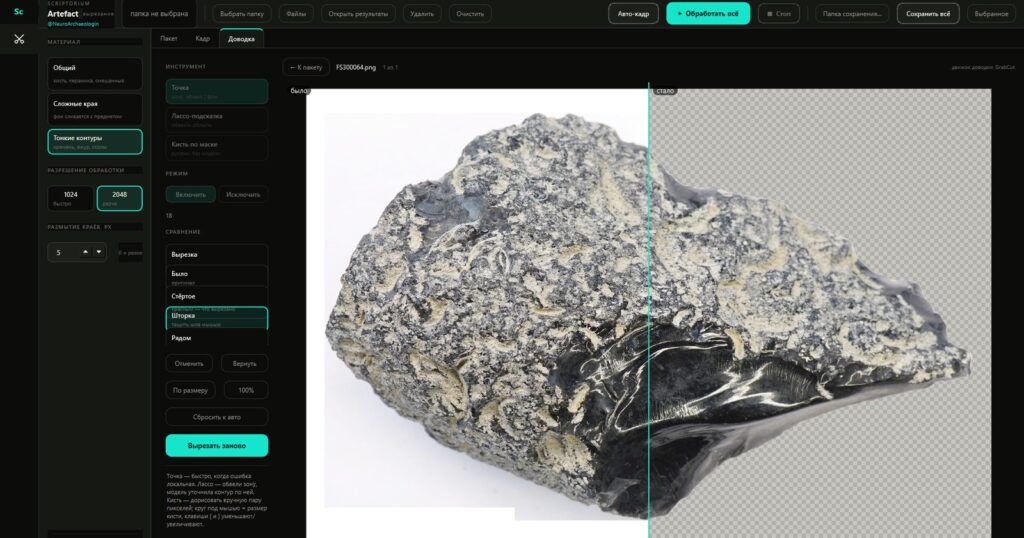Choose Стёртое comparison view
Screen dimensions: 1024x538
[x=217, y=296]
